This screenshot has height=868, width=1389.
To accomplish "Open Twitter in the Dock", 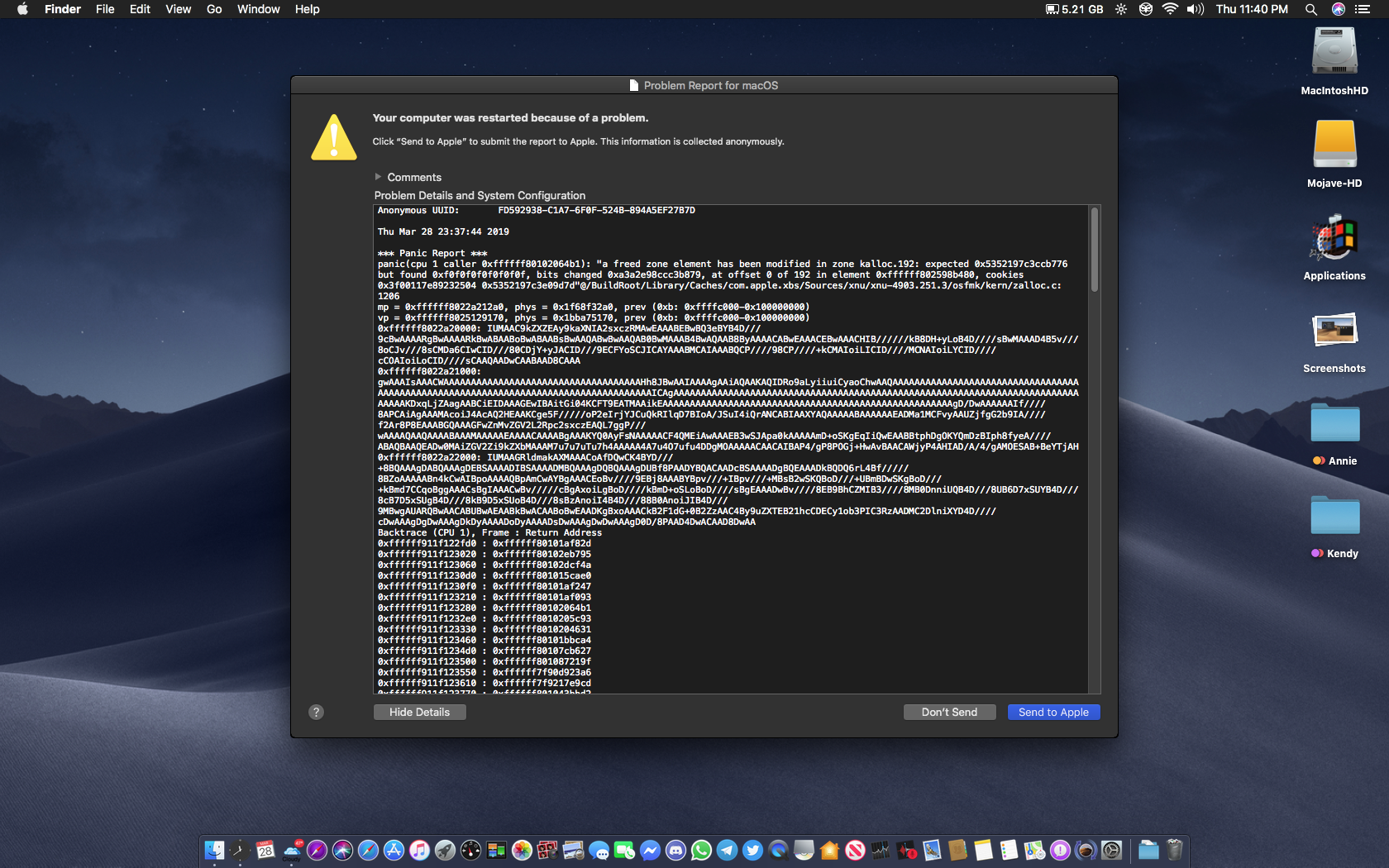I will coord(752,850).
